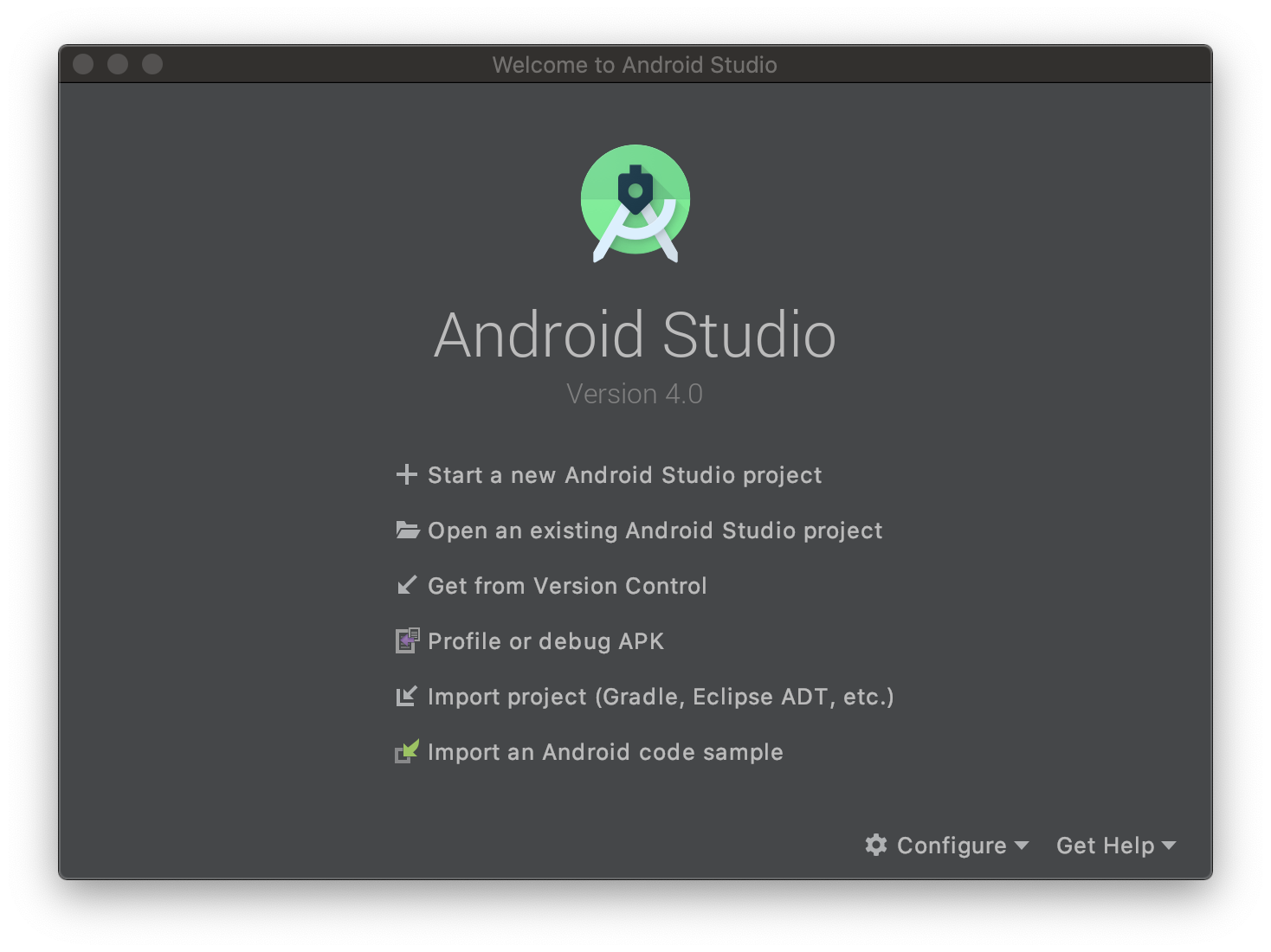Import project (Gradle, Eclipse ADT, etc.)

tap(661, 697)
